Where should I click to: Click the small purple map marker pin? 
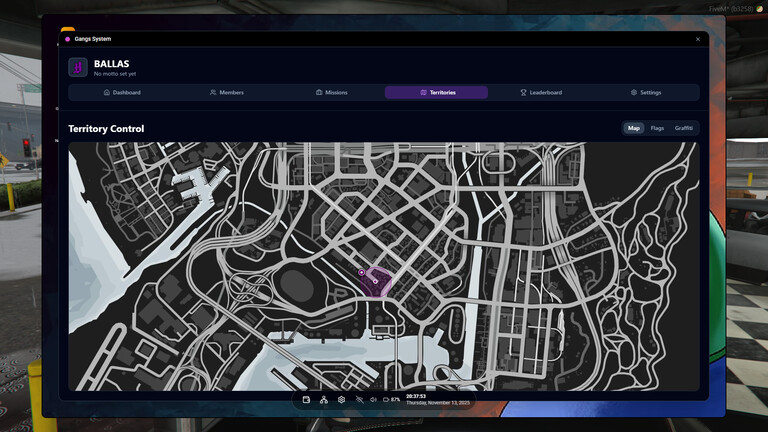coord(361,272)
